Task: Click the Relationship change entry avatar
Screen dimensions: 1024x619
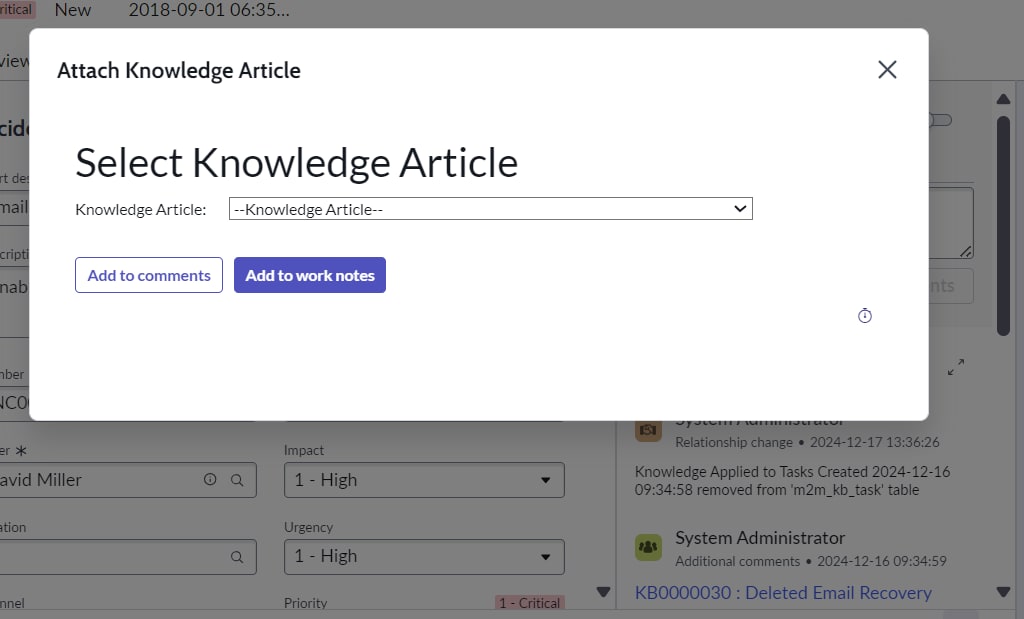Action: pyautogui.click(x=648, y=431)
